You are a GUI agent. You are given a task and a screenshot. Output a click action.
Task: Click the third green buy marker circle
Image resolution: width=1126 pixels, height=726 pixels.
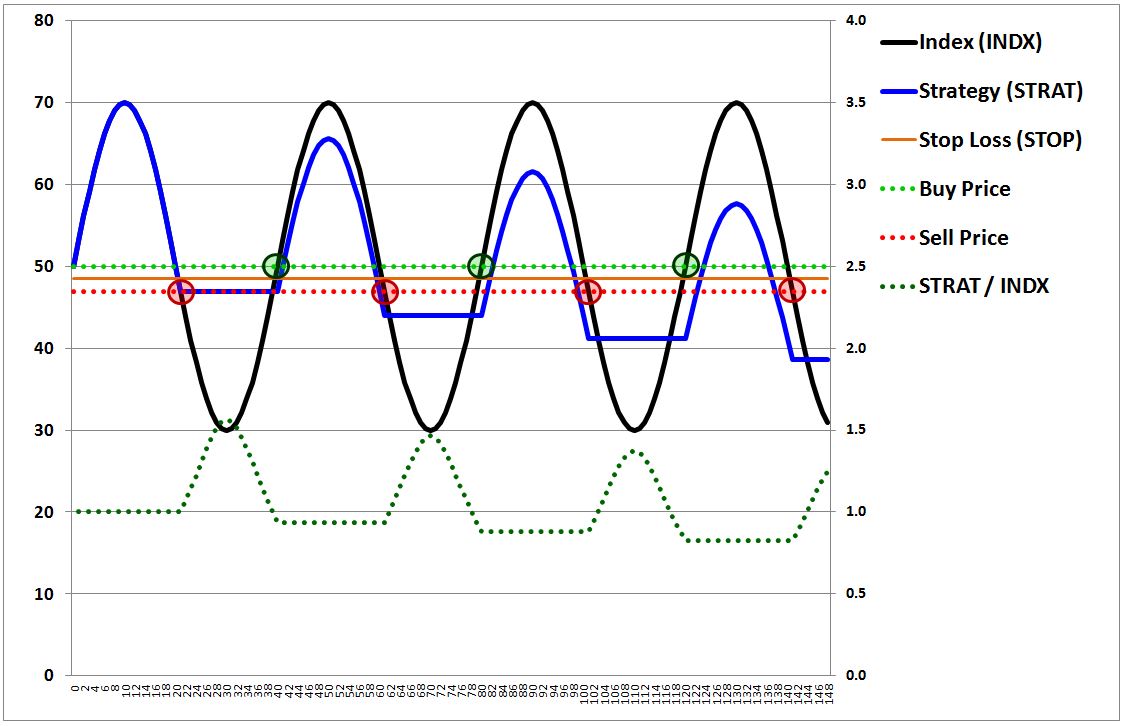(685, 265)
